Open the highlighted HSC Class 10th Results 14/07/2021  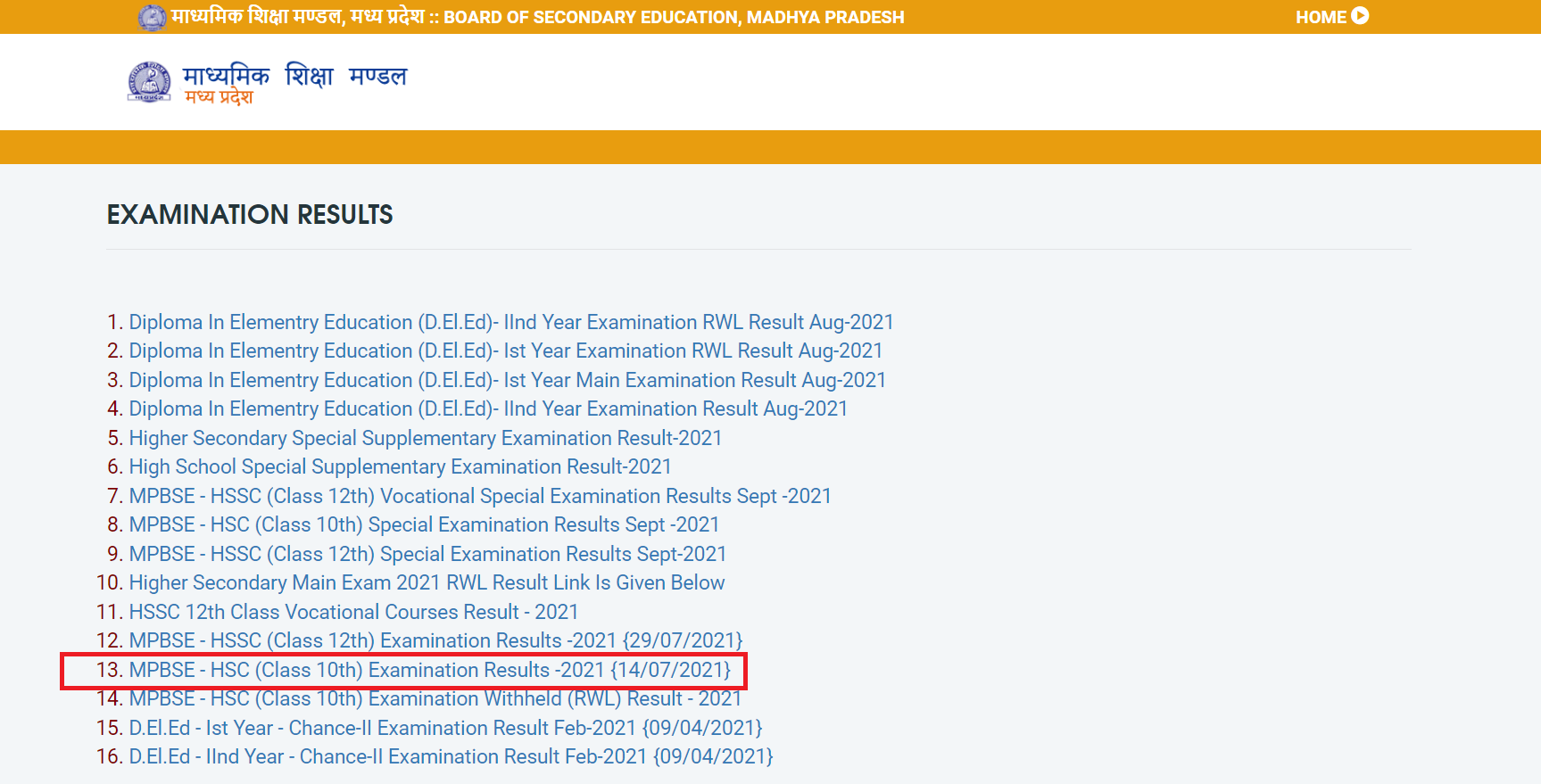(x=429, y=670)
